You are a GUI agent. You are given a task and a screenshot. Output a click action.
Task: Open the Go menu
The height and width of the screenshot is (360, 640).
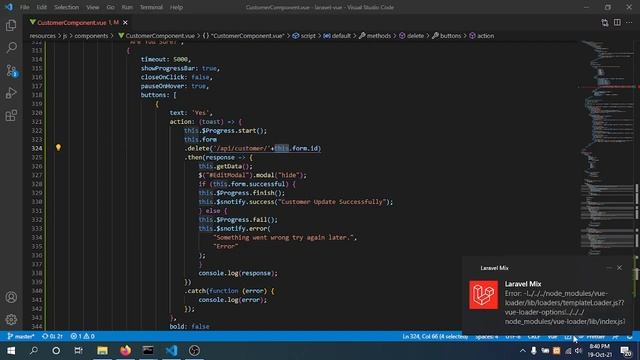(x=110, y=7)
